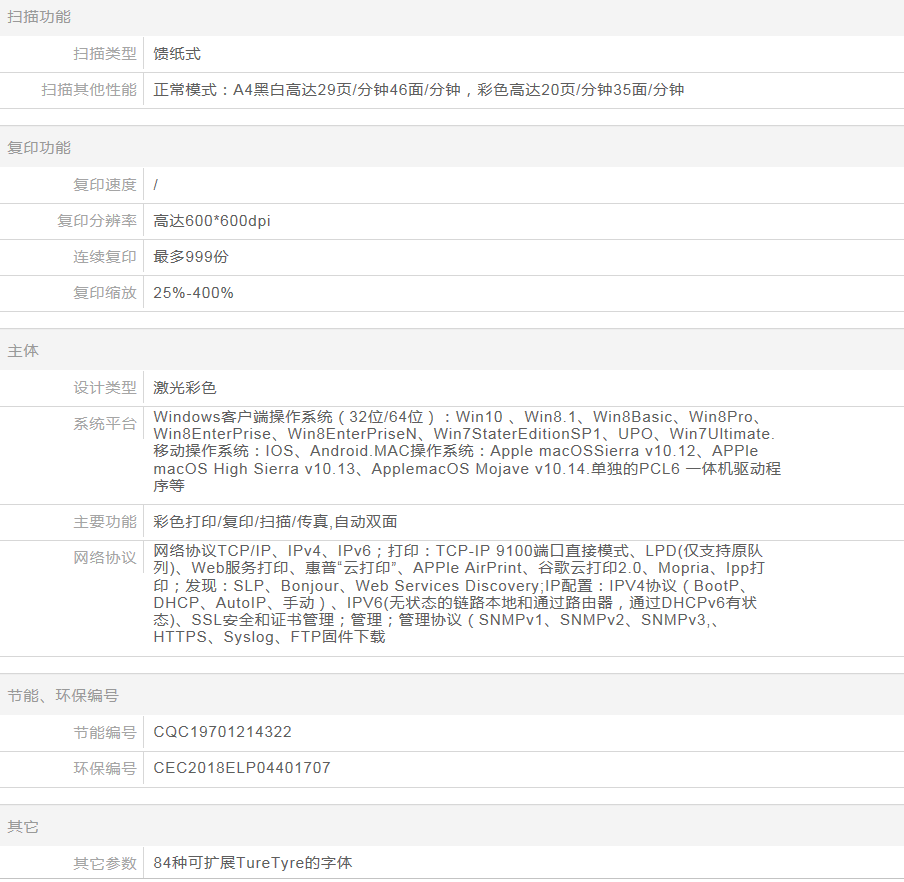Image resolution: width=904 pixels, height=882 pixels.
Task: Click the 主体 section header
Action: coord(23,352)
